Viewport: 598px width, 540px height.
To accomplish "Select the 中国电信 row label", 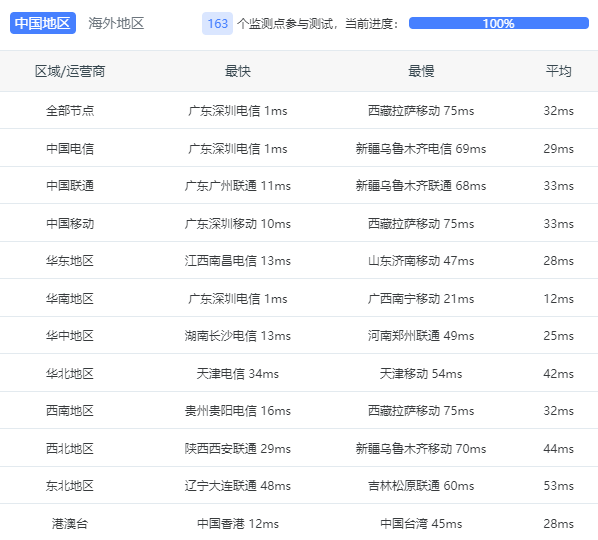I will tap(70, 148).
